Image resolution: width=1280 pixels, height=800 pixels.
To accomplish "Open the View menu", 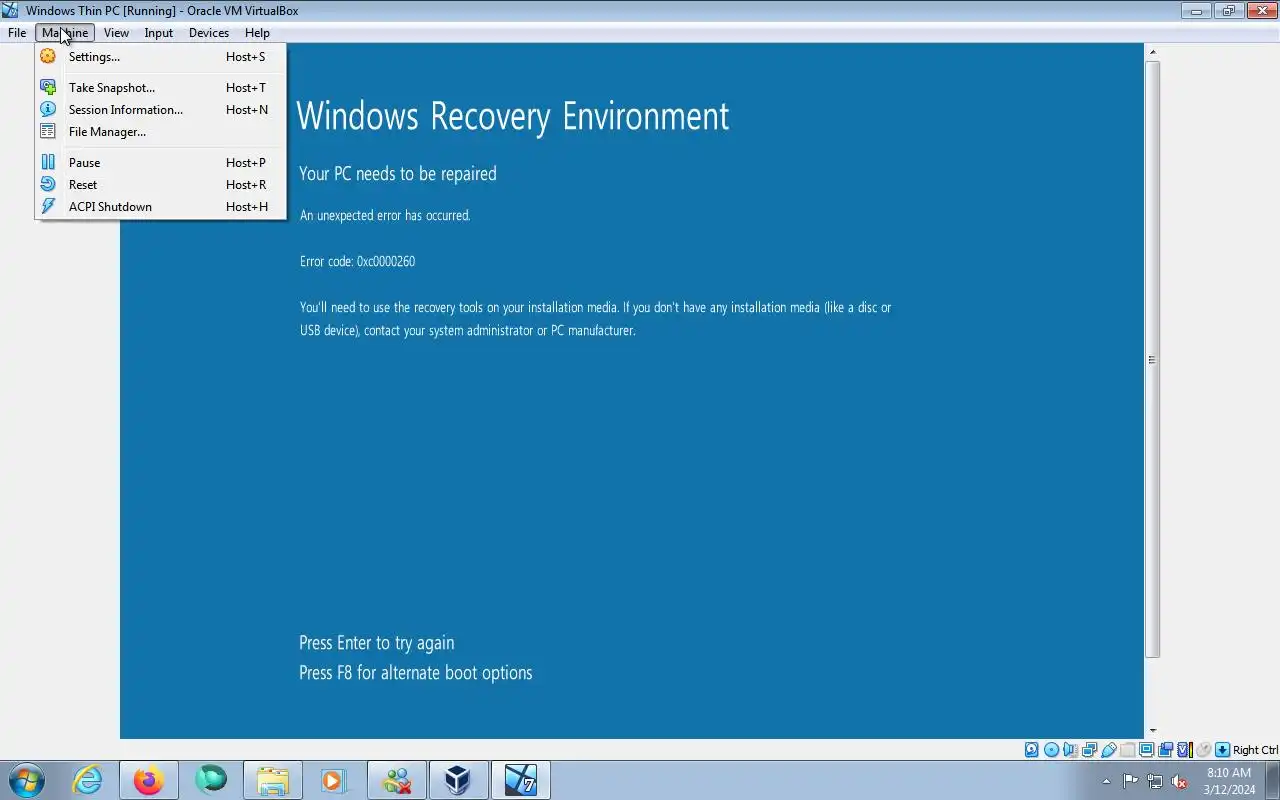I will (x=116, y=33).
